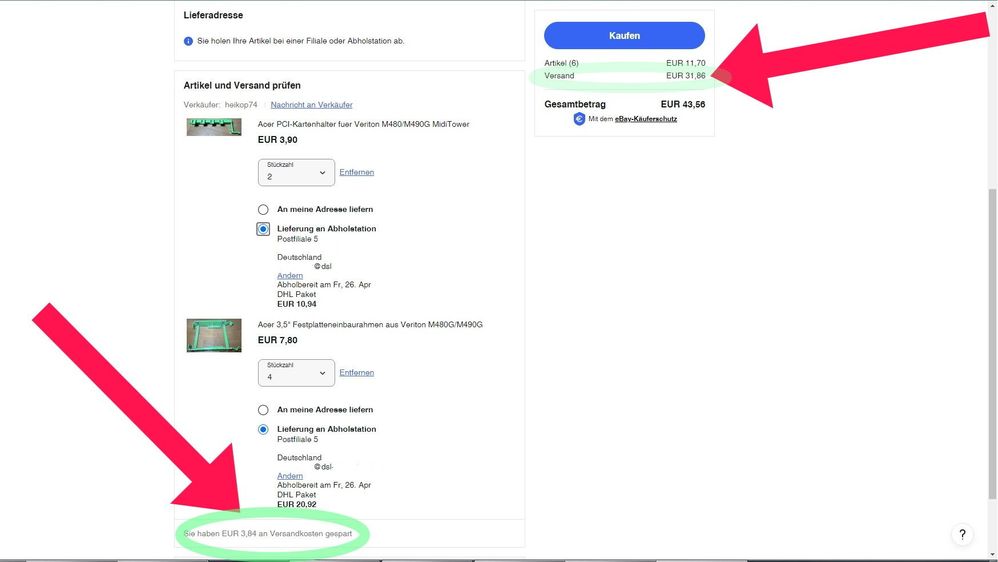The height and width of the screenshot is (562, 998).
Task: Click 'Nachricht an Verkäufer' link
Action: tap(311, 105)
